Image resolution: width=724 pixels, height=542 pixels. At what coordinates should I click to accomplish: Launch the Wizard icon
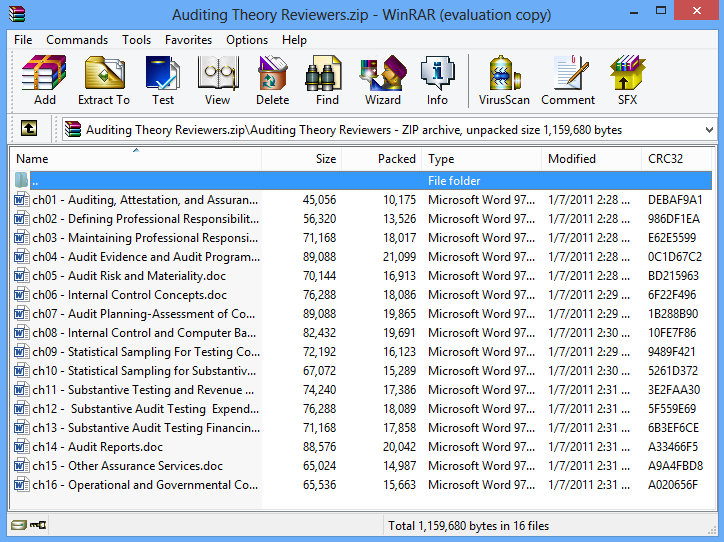tap(383, 72)
